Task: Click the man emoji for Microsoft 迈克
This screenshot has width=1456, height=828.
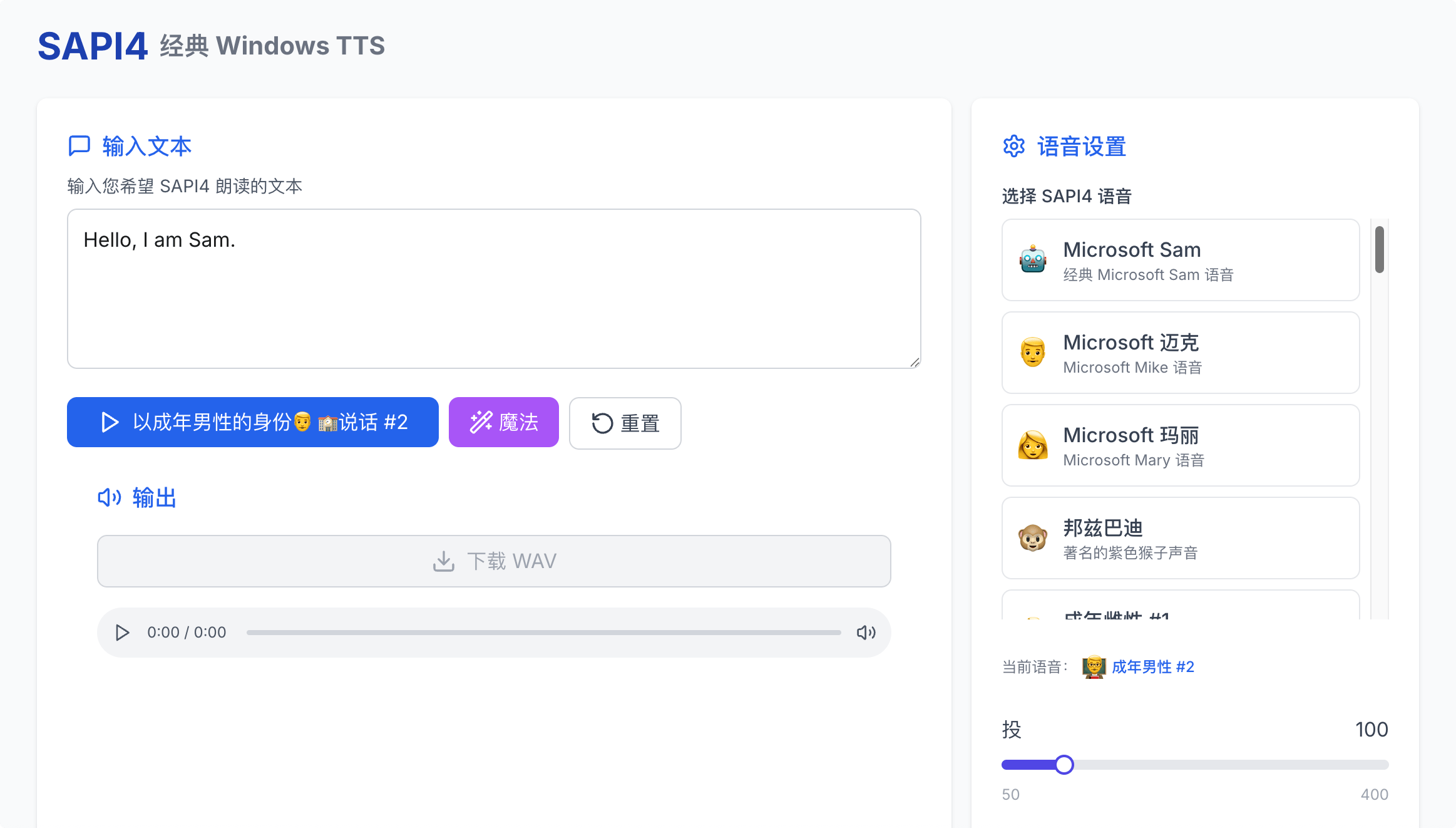Action: point(1033,353)
